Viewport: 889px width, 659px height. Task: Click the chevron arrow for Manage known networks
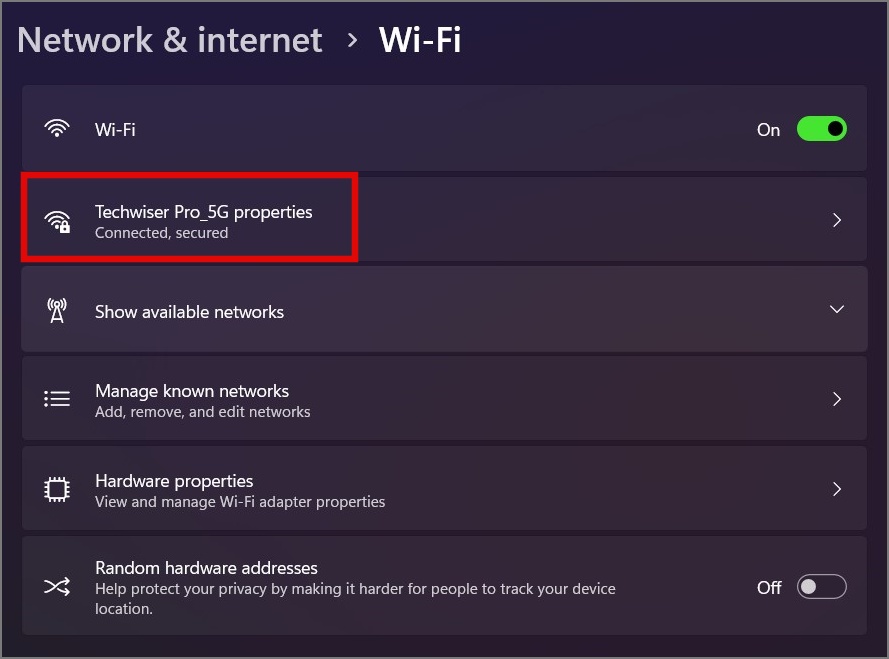(837, 399)
